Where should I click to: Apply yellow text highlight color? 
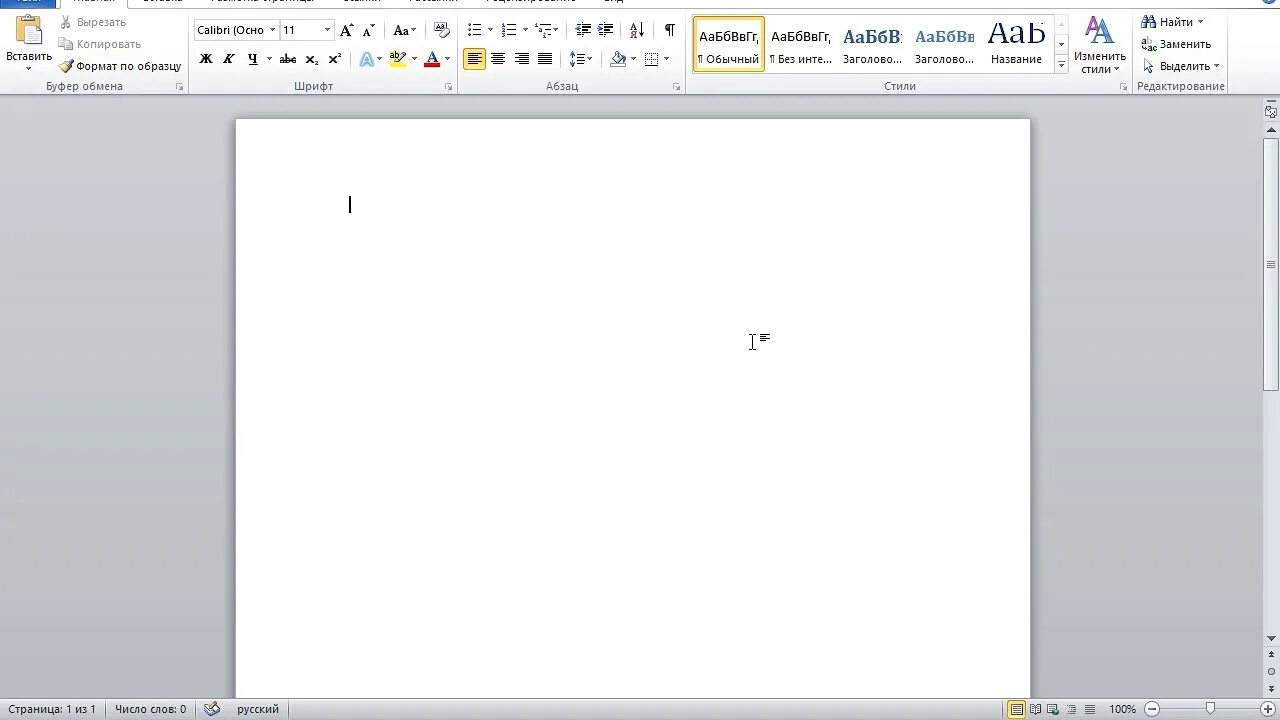pyautogui.click(x=398, y=59)
